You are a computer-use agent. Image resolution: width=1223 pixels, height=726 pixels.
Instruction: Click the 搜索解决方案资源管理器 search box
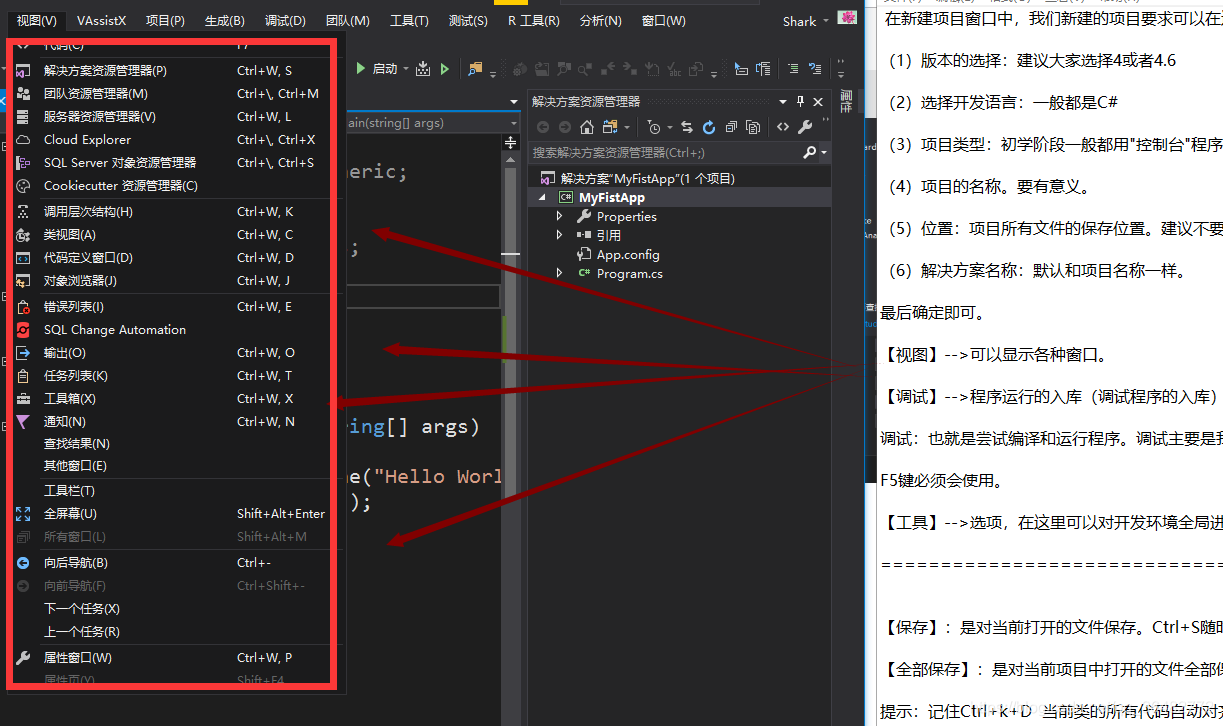[x=665, y=152]
